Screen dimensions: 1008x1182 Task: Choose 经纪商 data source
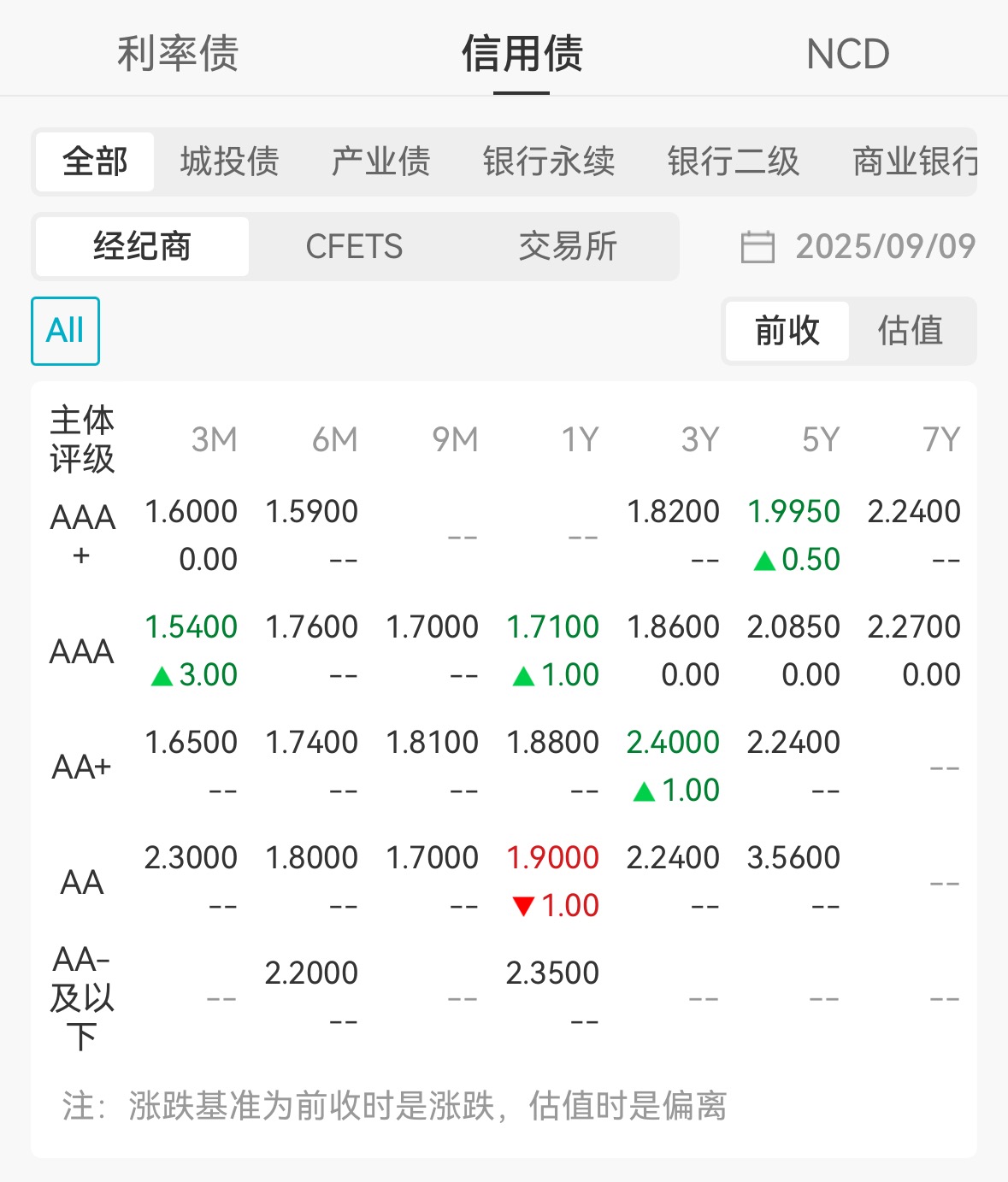(142, 246)
